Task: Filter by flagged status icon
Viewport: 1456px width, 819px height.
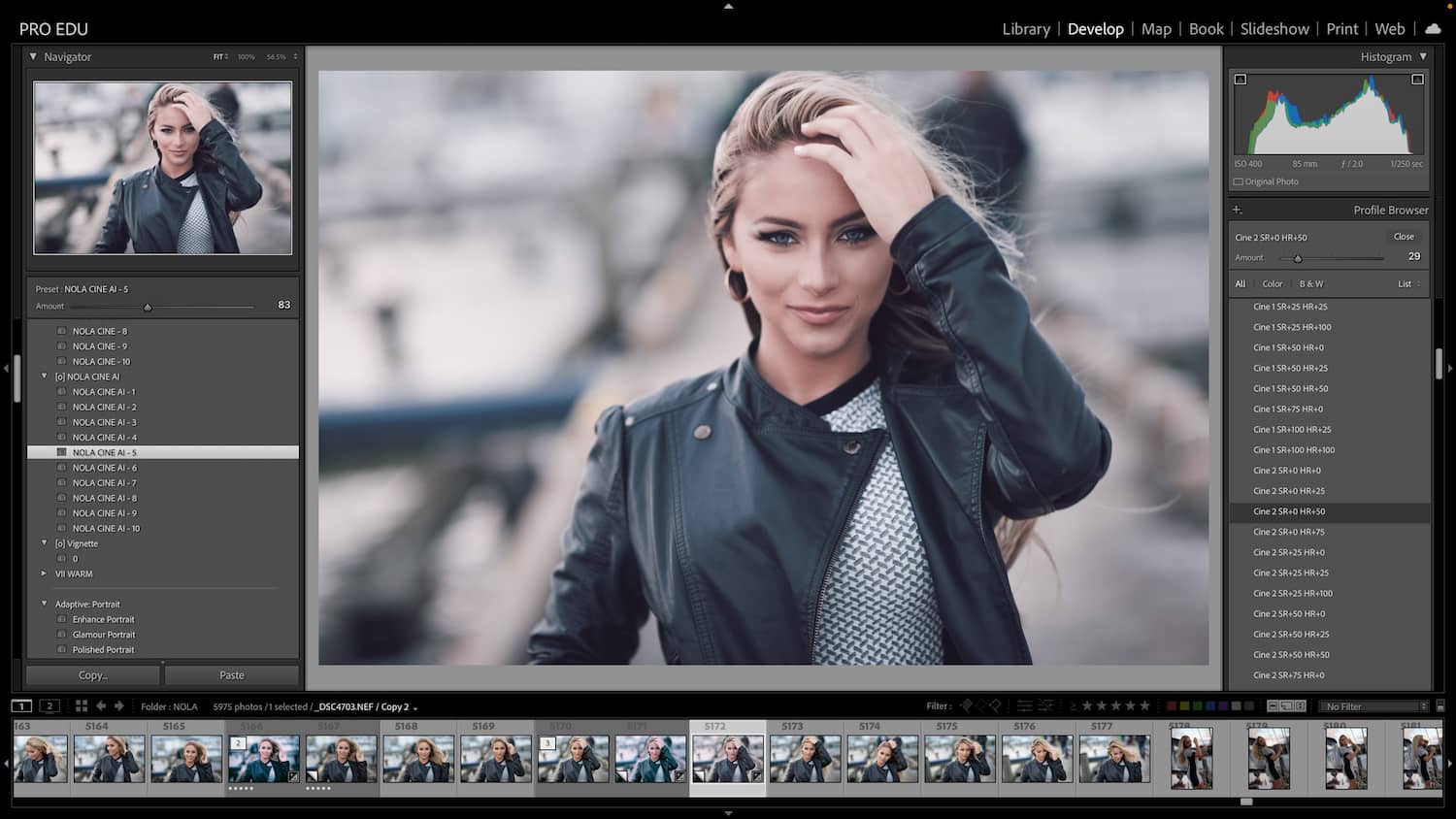Action: coord(966,705)
